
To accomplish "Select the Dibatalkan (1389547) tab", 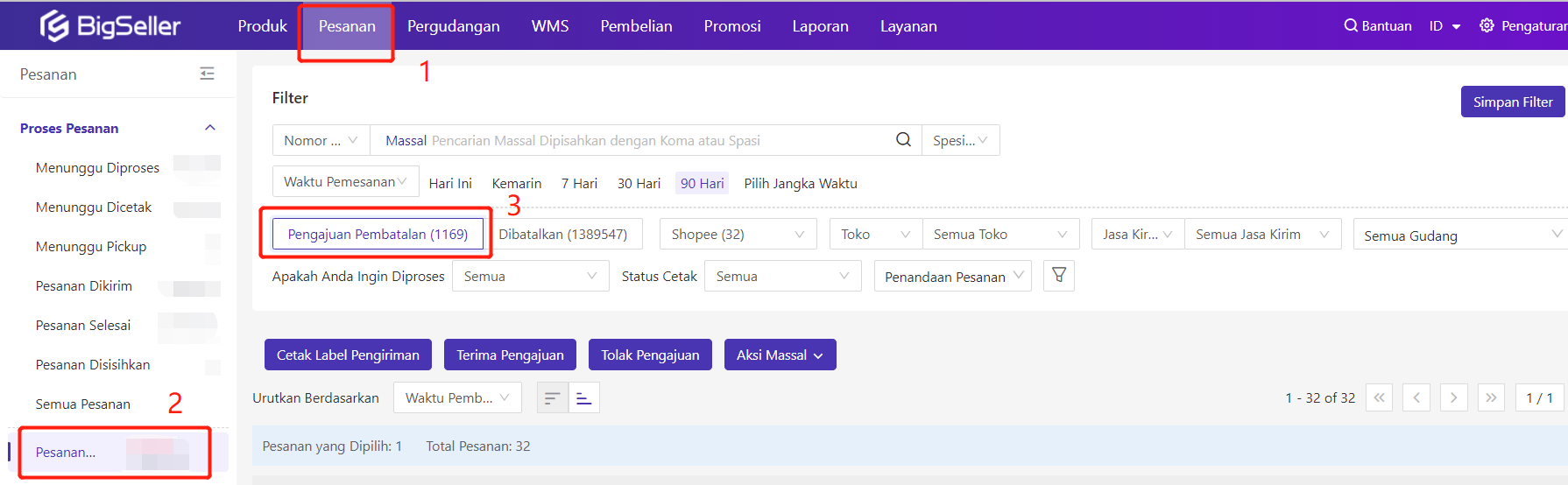I will click(563, 235).
